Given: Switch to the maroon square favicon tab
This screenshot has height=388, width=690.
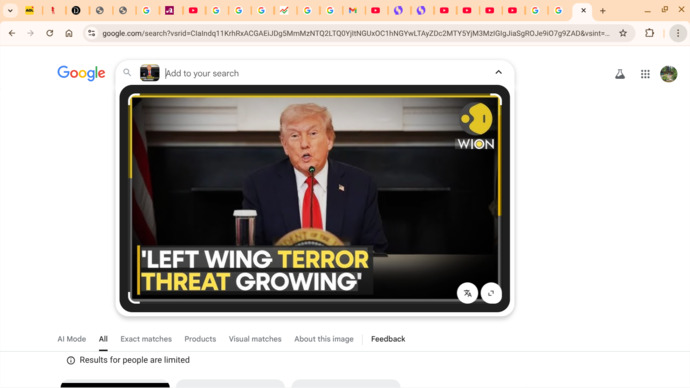Looking at the screenshot, I should tap(169, 11).
